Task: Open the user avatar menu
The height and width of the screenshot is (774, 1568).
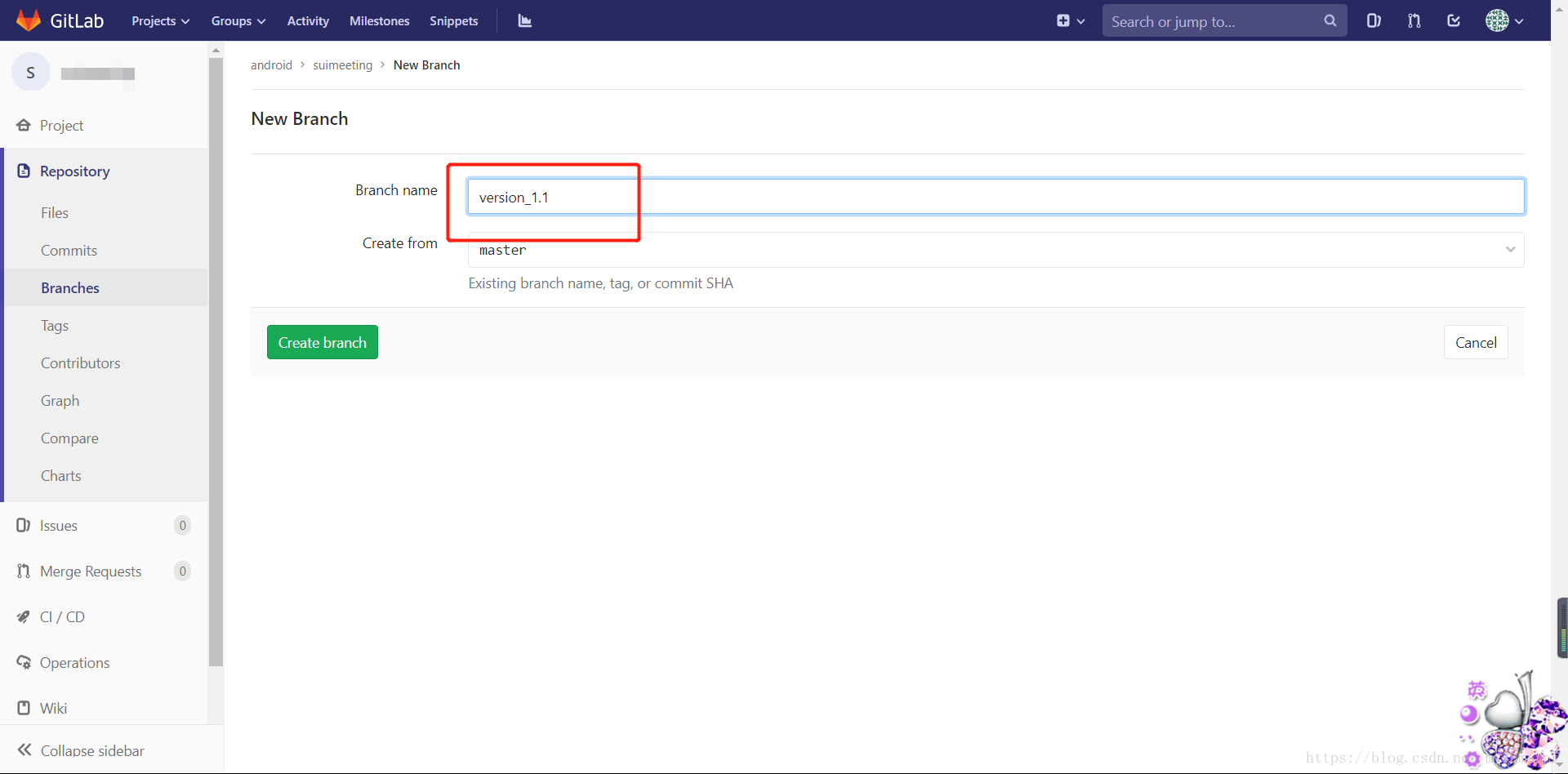Action: pos(1504,21)
